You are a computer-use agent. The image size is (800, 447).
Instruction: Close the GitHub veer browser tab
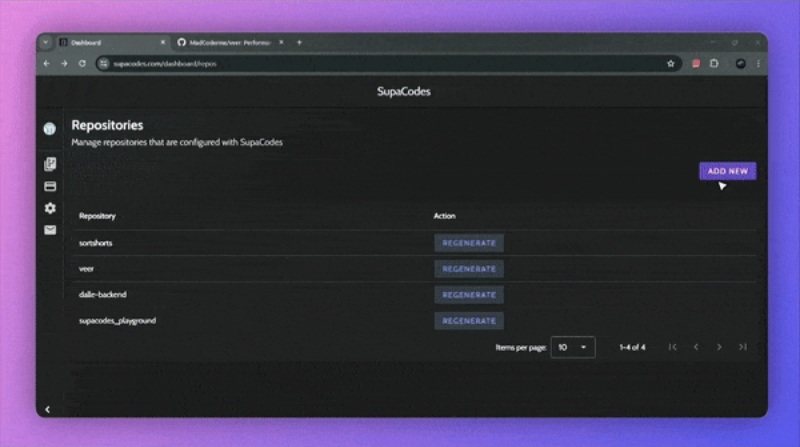(281, 42)
